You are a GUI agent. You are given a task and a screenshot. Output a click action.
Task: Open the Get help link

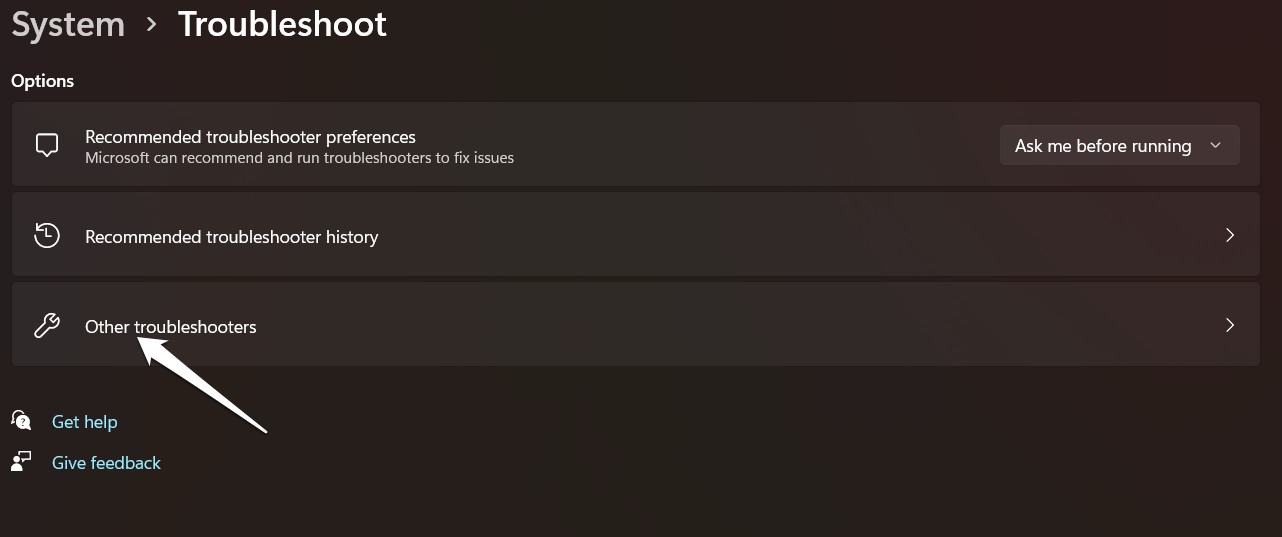85,422
